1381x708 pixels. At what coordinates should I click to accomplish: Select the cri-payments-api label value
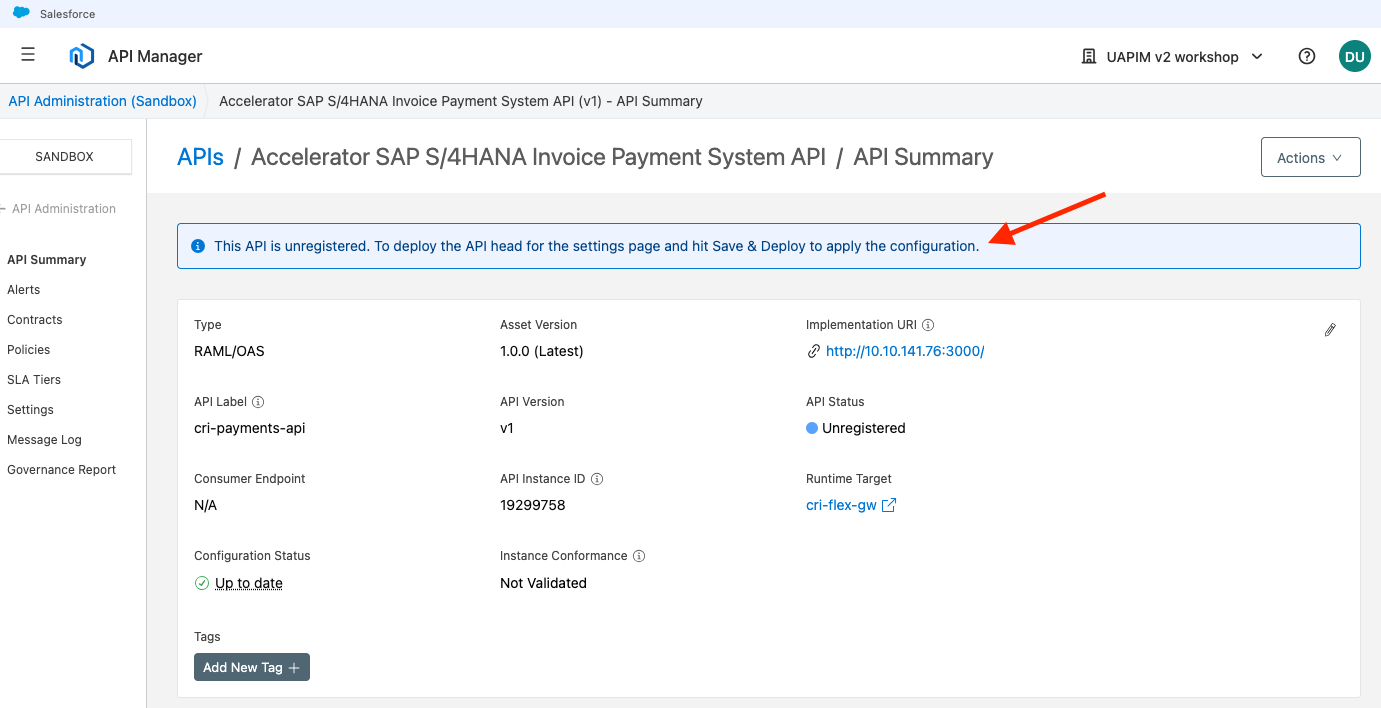250,428
